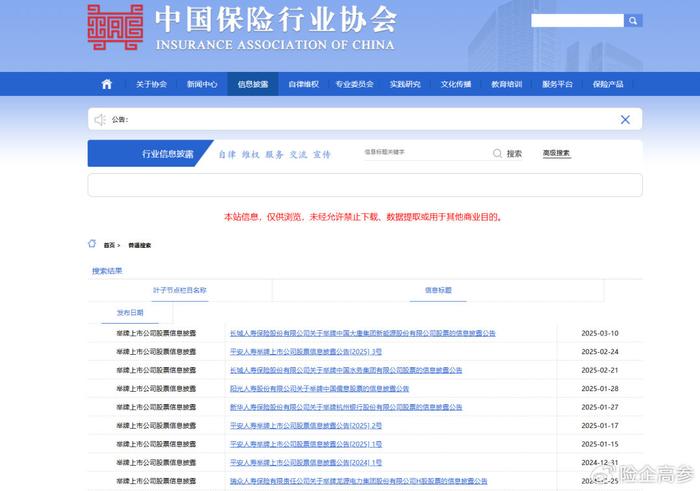The height and width of the screenshot is (491, 700).
Task: Open the 专业委员会 menu
Action: tap(354, 84)
